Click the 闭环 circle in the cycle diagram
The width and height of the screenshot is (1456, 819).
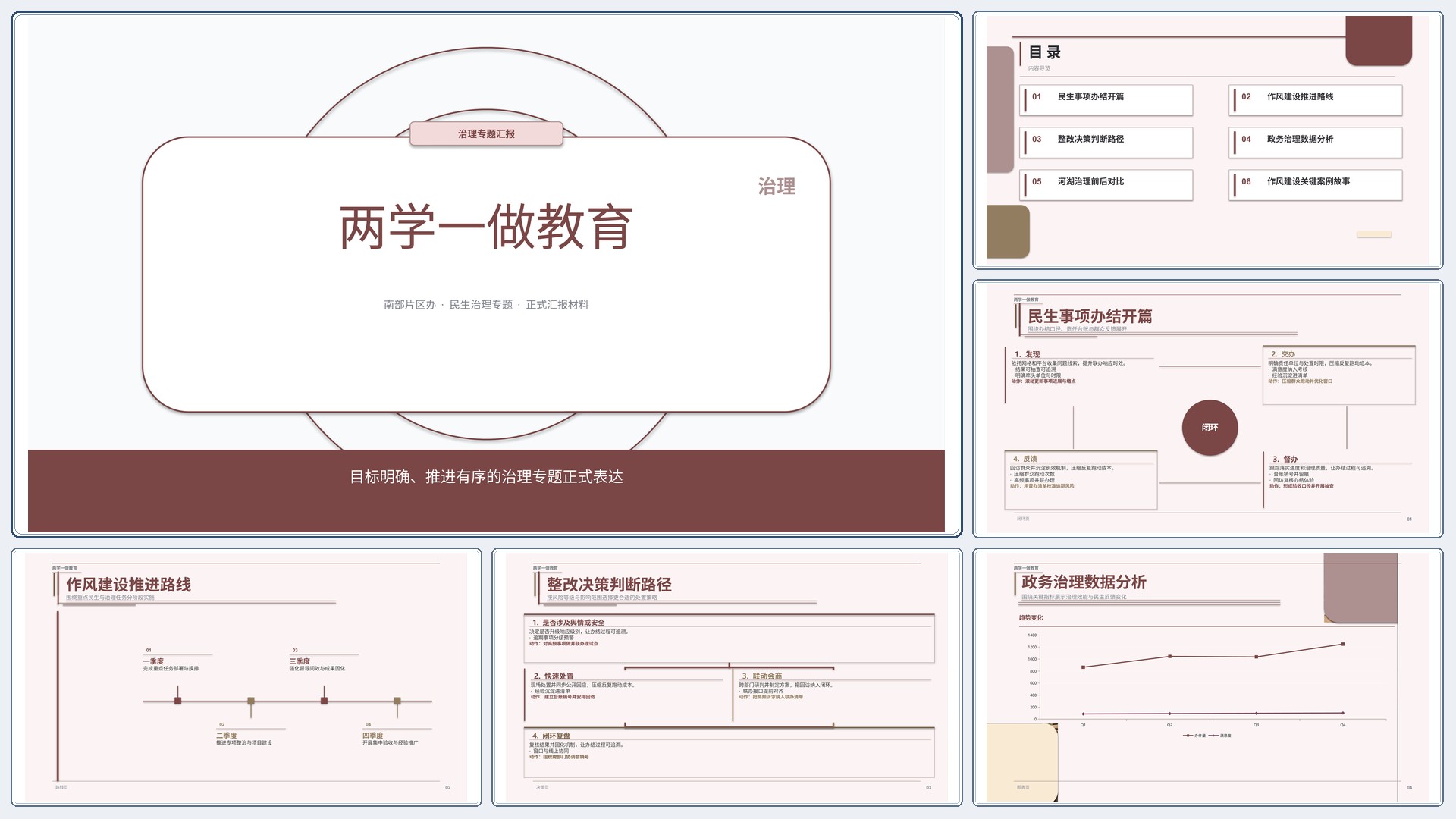1210,428
